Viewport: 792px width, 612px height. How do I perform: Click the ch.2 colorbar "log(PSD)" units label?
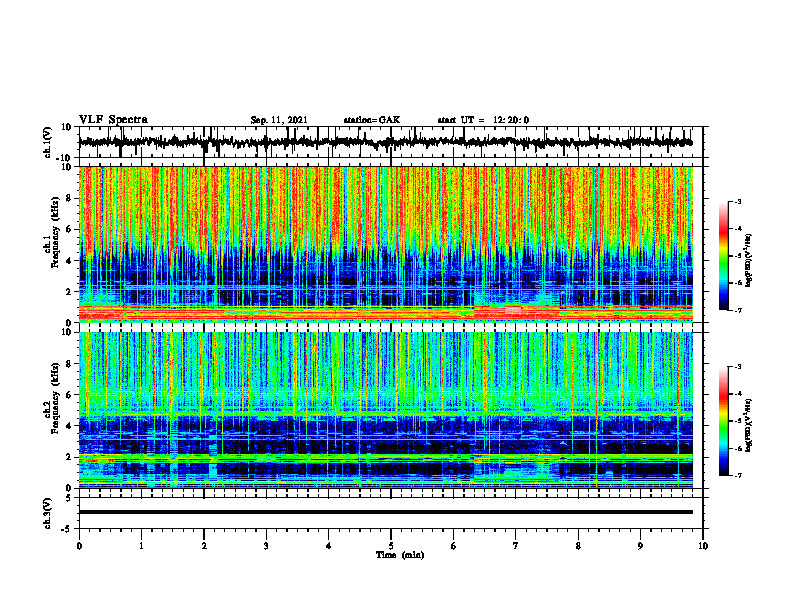pyautogui.click(x=749, y=425)
